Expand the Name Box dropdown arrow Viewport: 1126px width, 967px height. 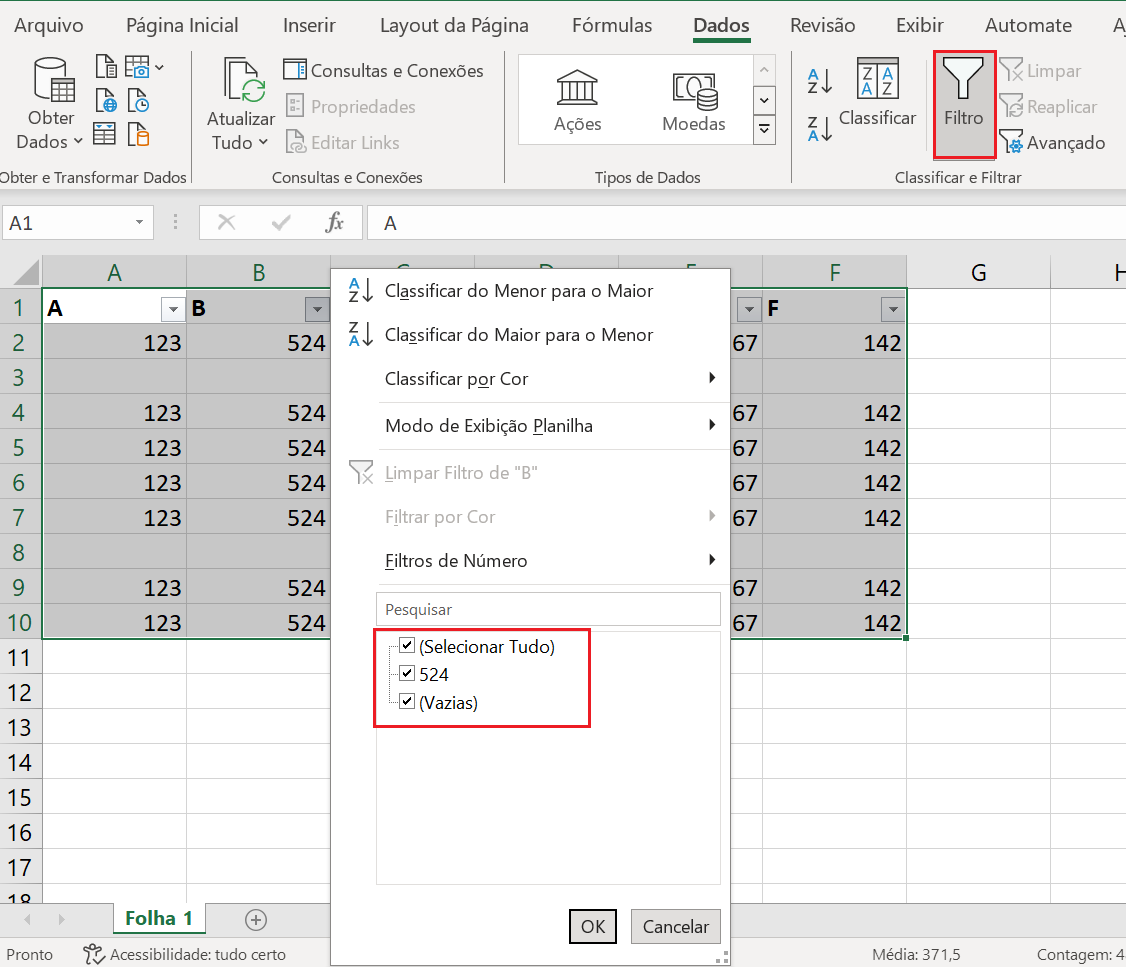pos(139,223)
